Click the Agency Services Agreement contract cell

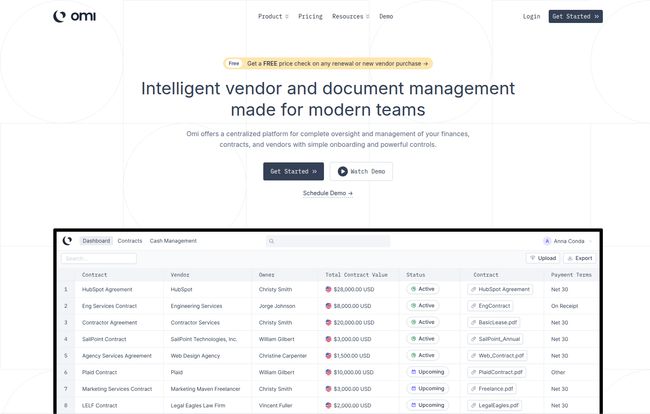click(117, 356)
